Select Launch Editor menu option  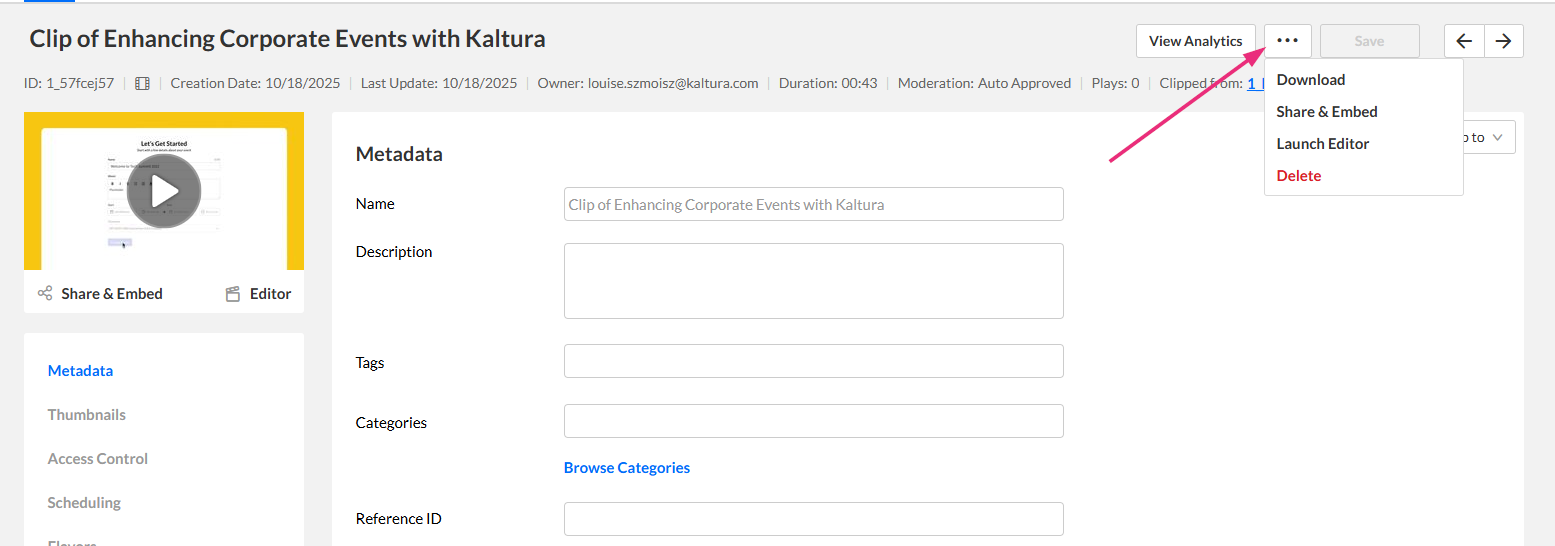pos(1322,144)
